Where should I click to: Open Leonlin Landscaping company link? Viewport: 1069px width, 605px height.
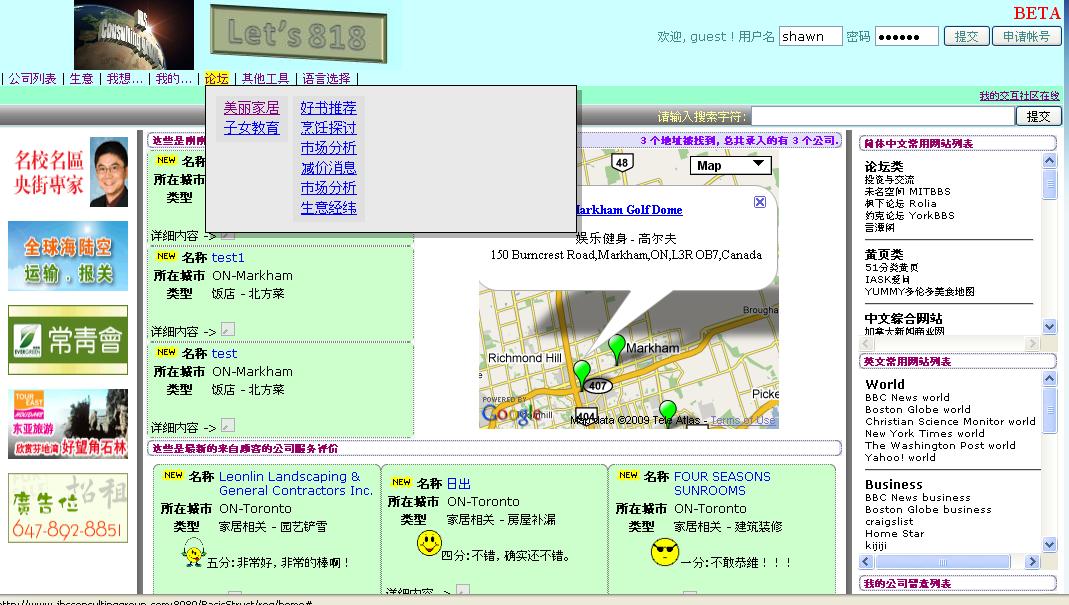[x=295, y=484]
